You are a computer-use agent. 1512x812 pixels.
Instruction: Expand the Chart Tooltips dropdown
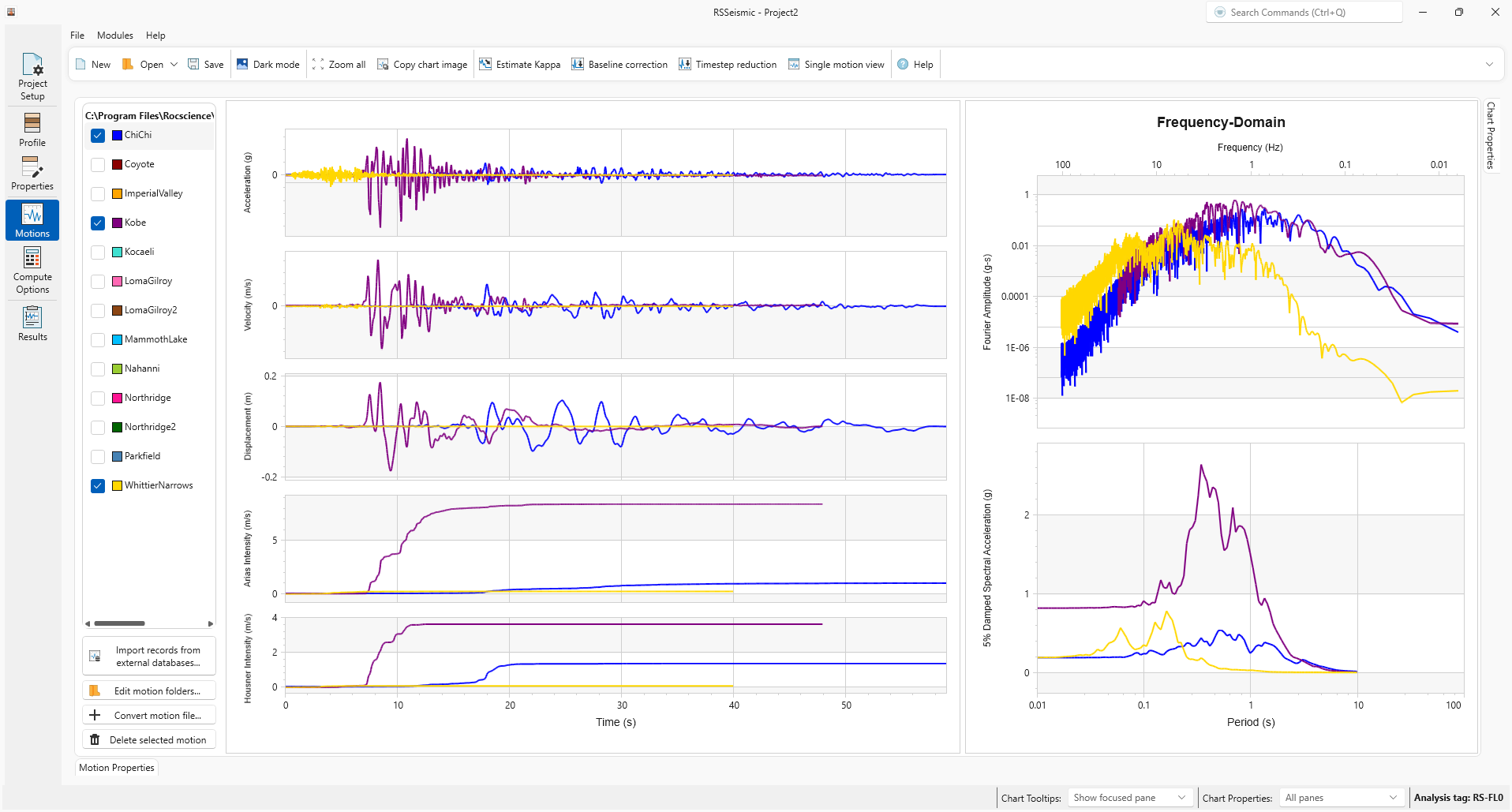[1129, 798]
